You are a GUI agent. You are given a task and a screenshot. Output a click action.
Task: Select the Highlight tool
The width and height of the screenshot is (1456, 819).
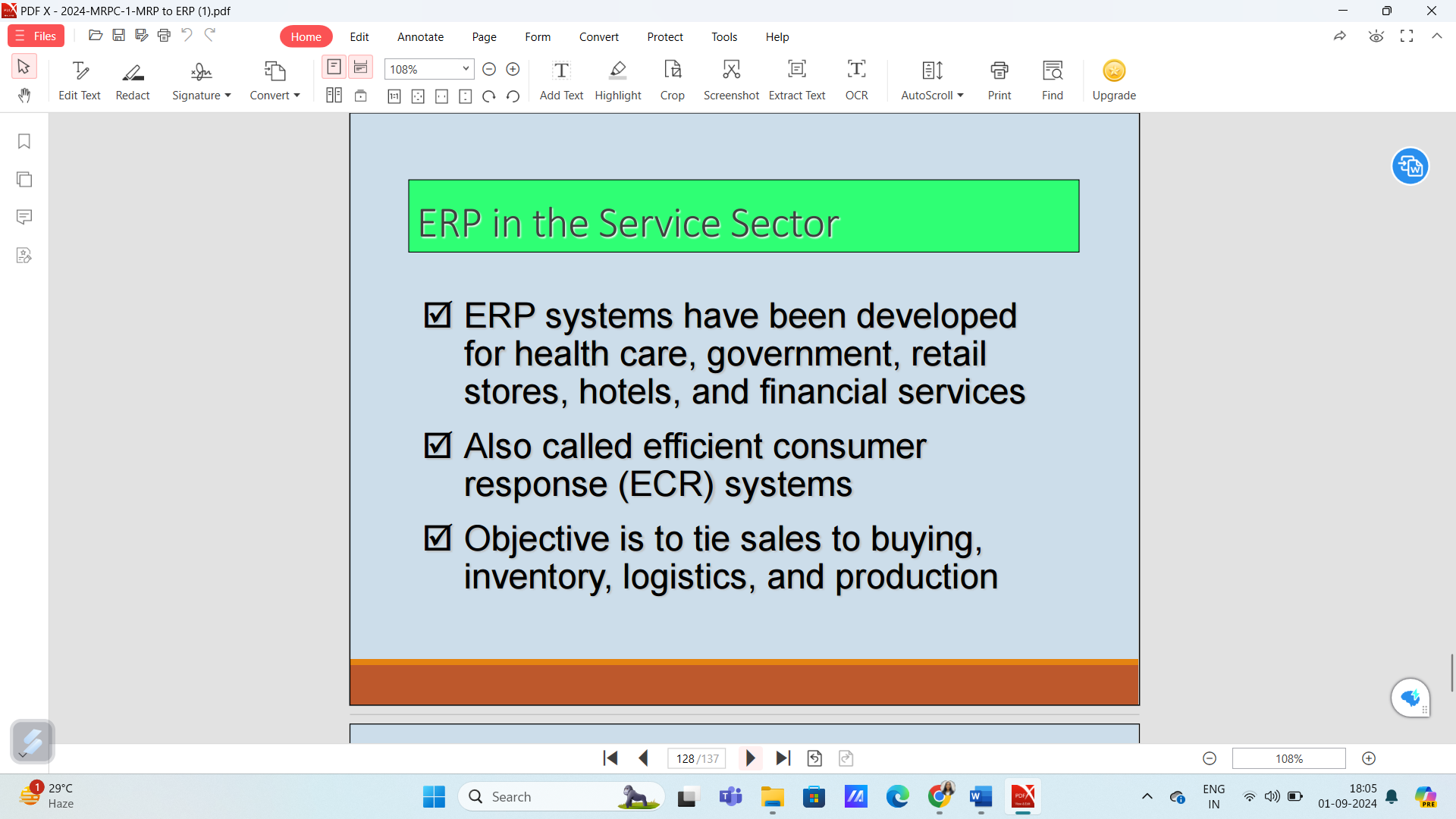(618, 80)
